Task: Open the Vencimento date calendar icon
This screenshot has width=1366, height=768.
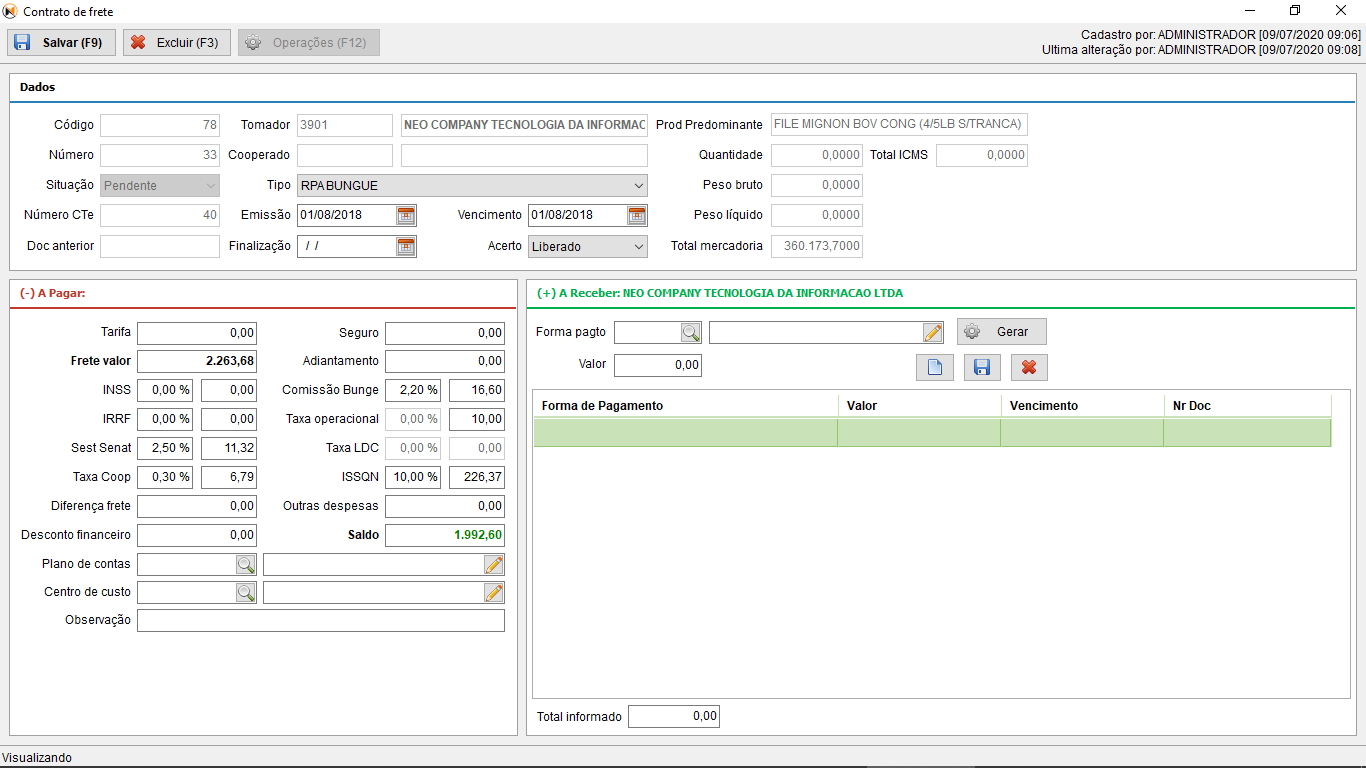Action: [637, 215]
